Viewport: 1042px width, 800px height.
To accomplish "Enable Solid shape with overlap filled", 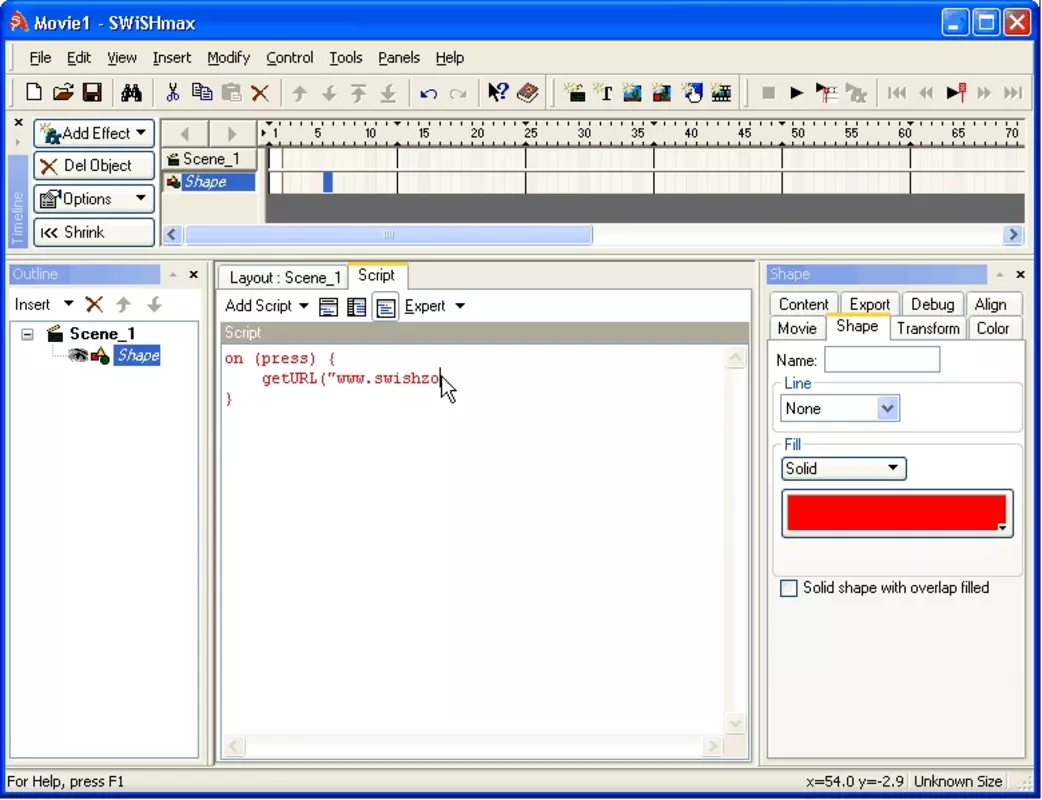I will pos(788,588).
